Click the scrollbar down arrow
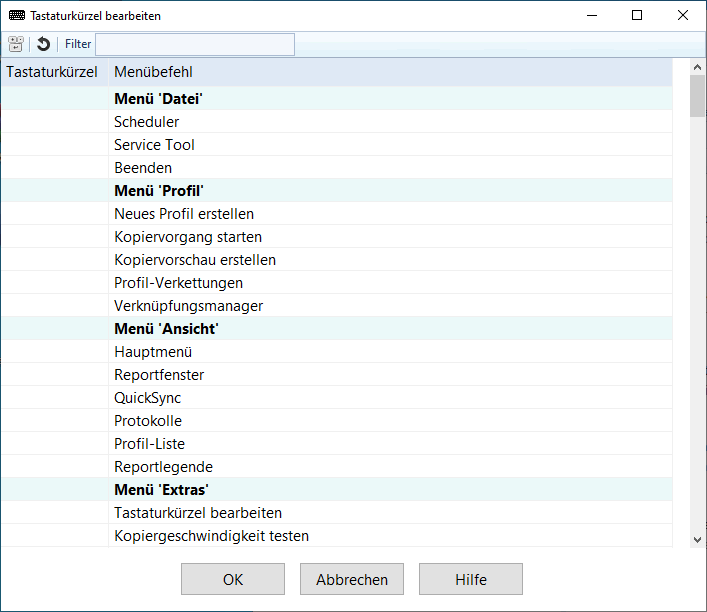 pos(697,539)
